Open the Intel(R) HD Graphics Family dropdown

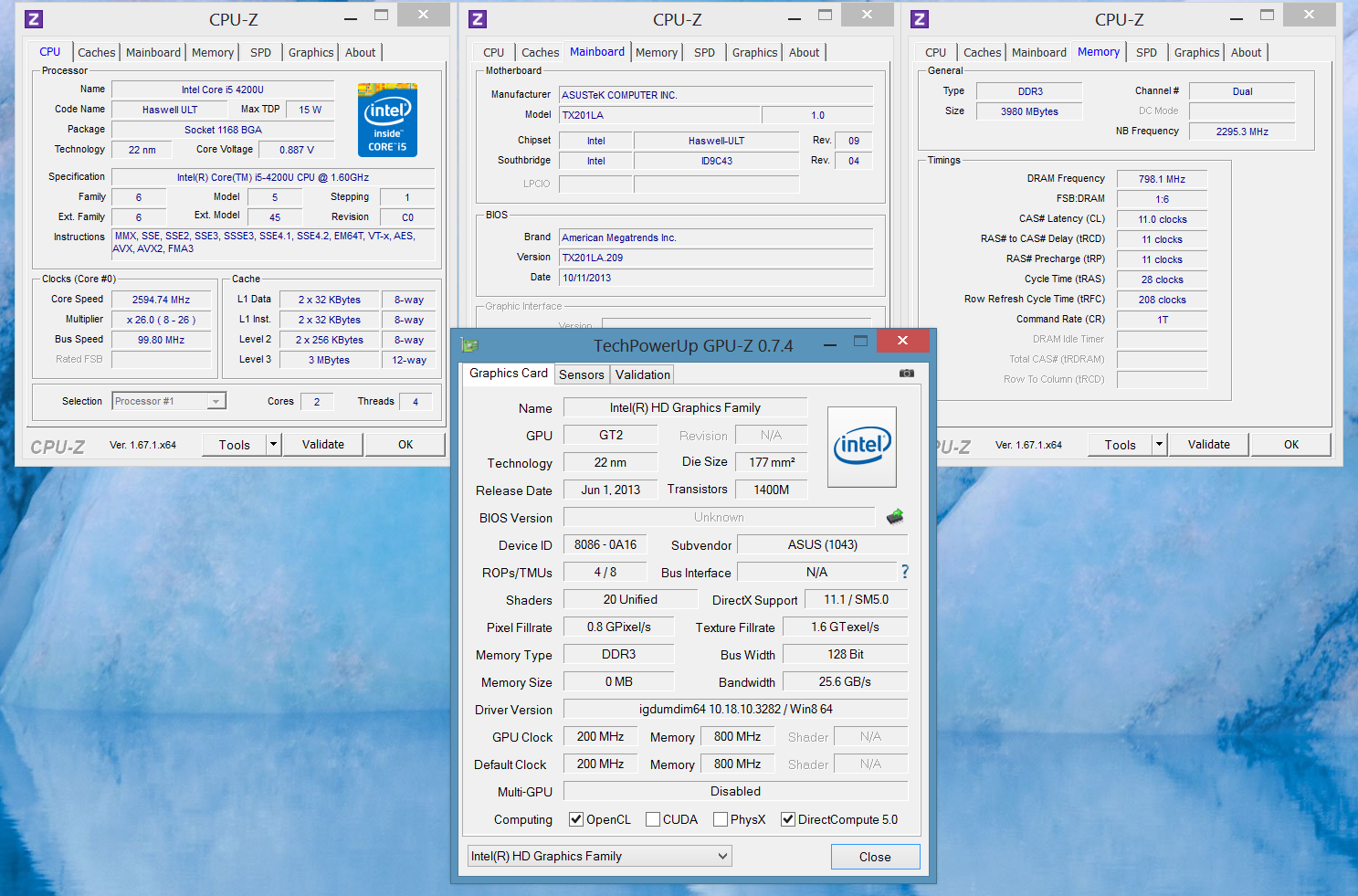600,856
